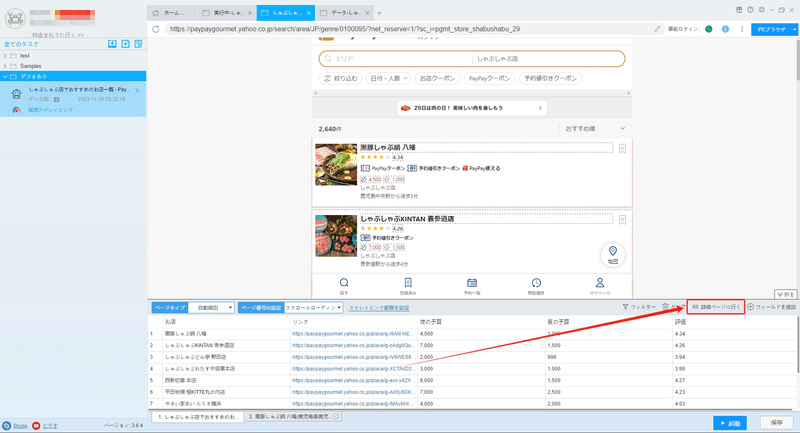Screen dimensions: 800x433
Task: Click the 事前ログイン pre-login button
Action: (x=683, y=29)
